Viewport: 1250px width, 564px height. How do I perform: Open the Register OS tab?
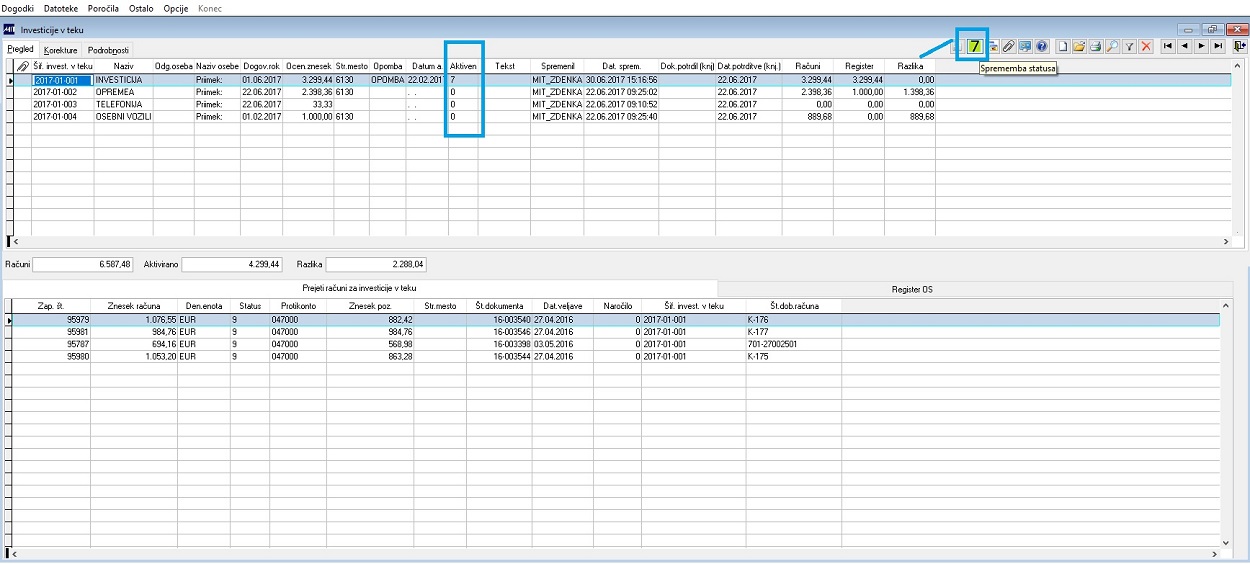pos(912,289)
